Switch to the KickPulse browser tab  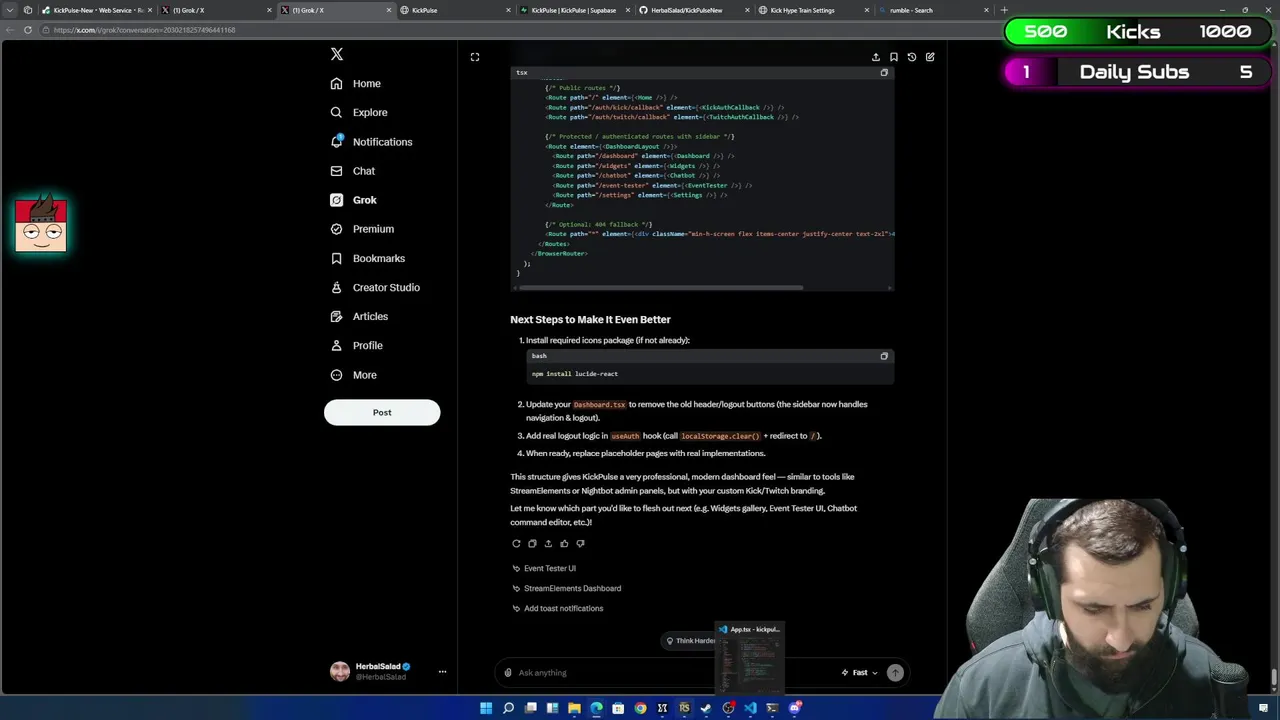tap(455, 10)
